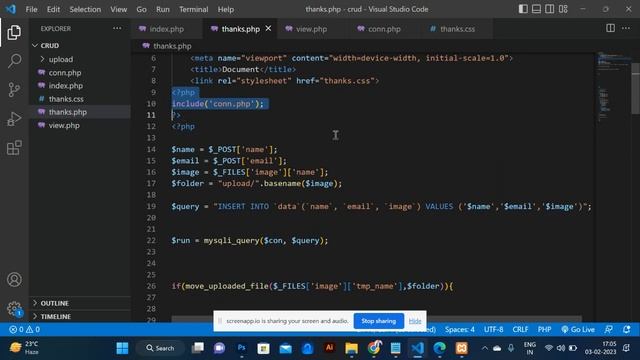Click the VS Code taskbar icon
This screenshot has height=360, width=640.
tap(418, 348)
